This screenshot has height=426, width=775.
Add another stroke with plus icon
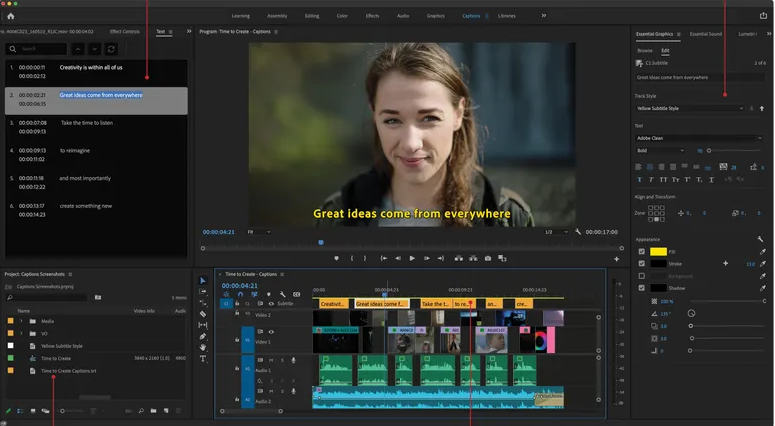(x=725, y=264)
